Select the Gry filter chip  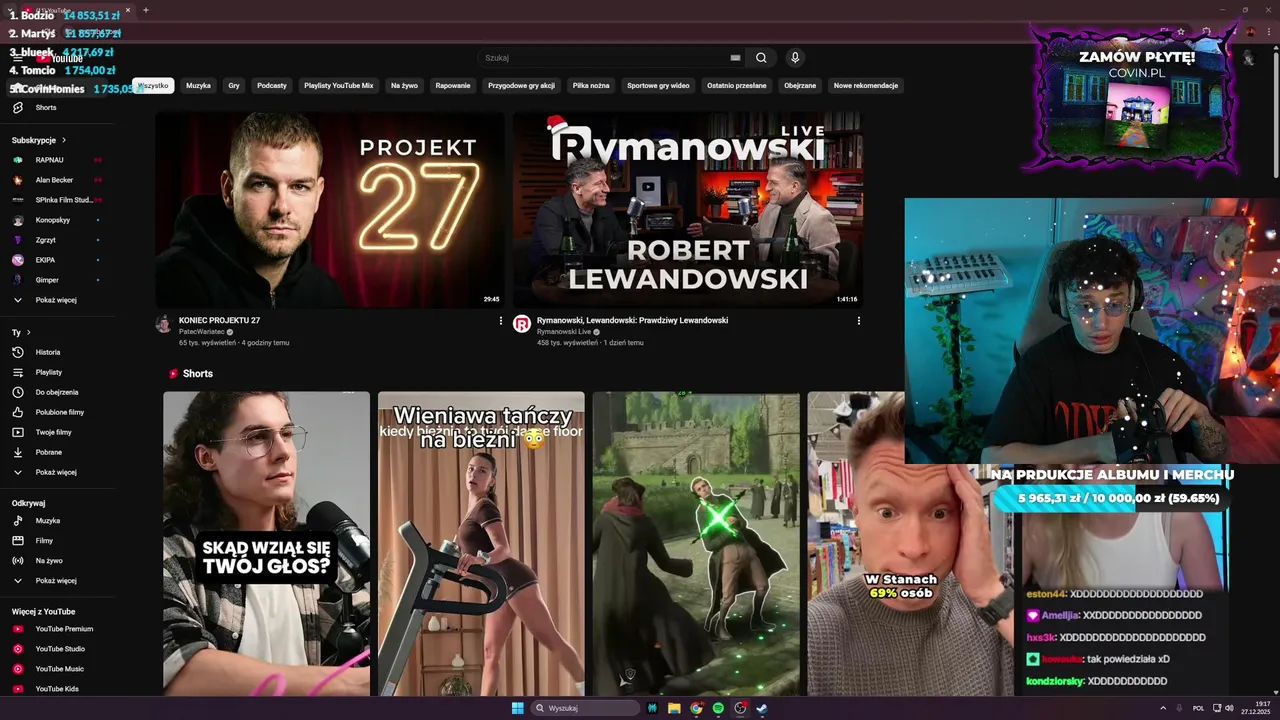234,86
